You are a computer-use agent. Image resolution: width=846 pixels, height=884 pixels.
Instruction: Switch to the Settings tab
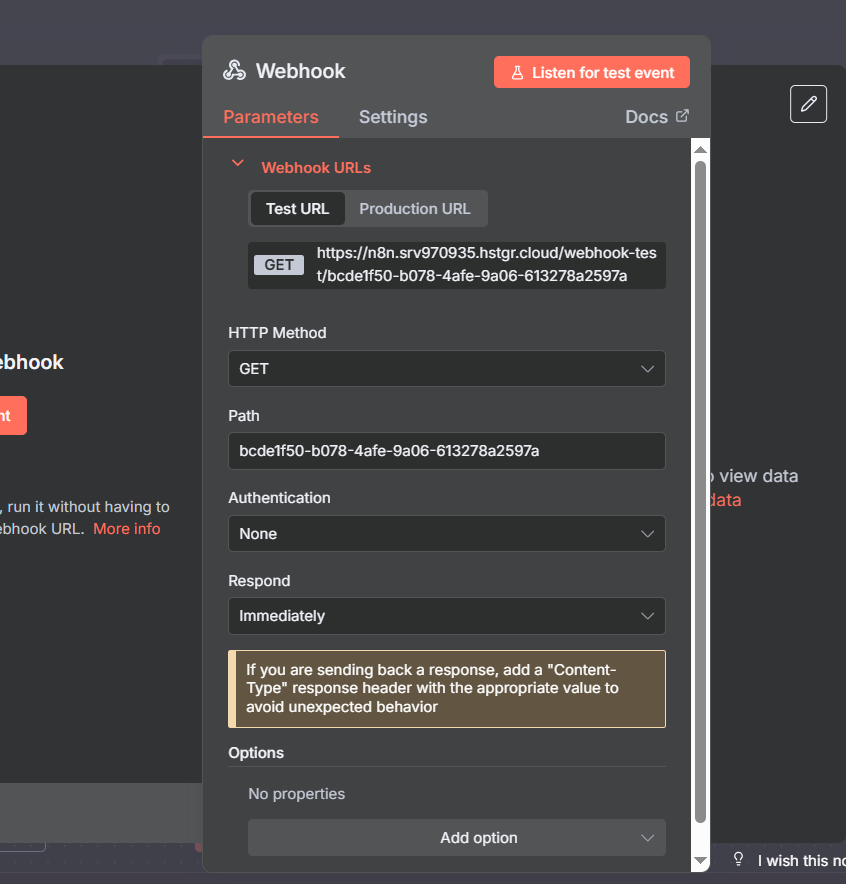tap(393, 117)
